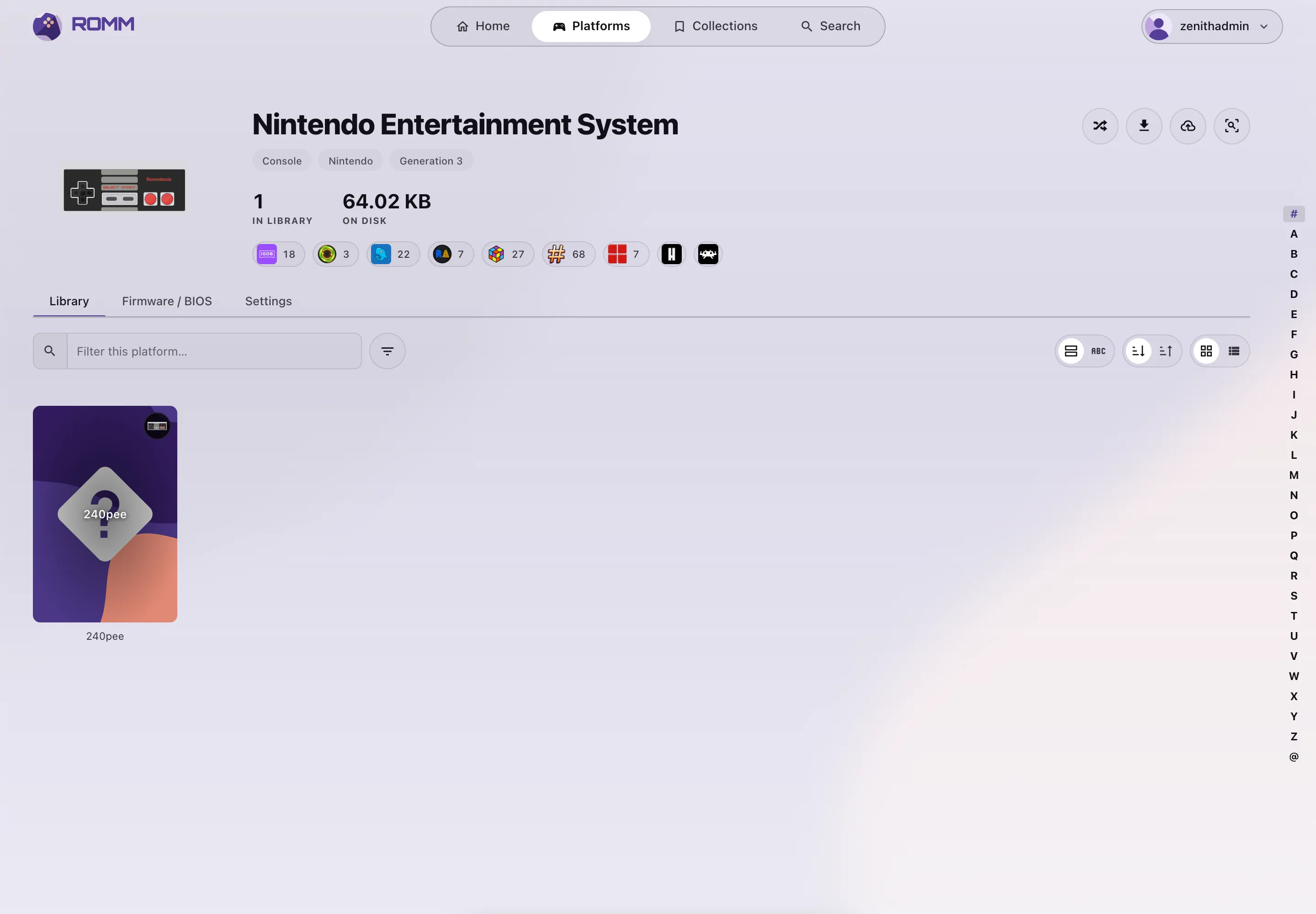The width and height of the screenshot is (1316, 914).
Task: Switch to grid view
Action: pyautogui.click(x=1206, y=351)
